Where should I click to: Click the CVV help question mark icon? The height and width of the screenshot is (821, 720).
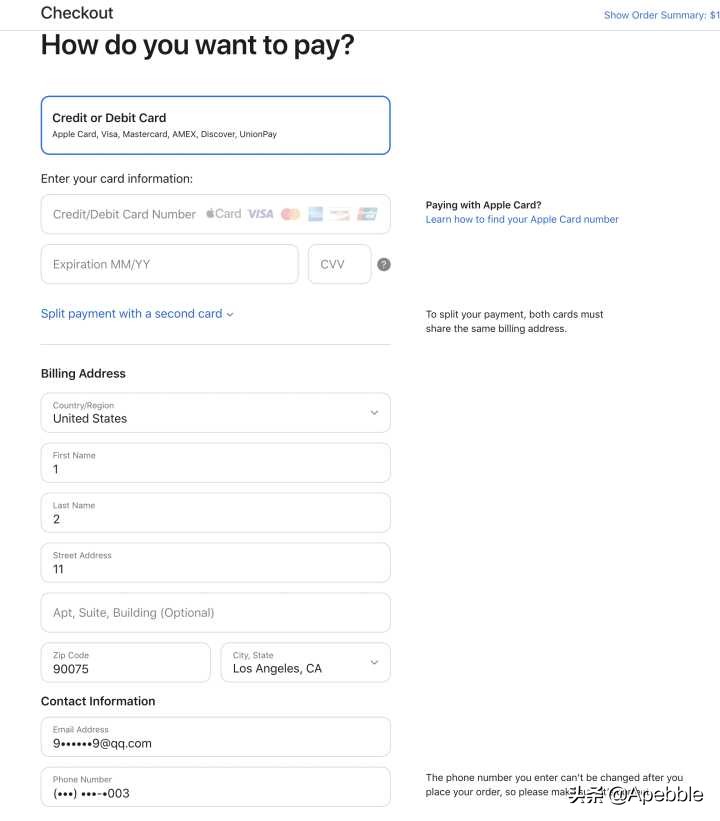[384, 265]
